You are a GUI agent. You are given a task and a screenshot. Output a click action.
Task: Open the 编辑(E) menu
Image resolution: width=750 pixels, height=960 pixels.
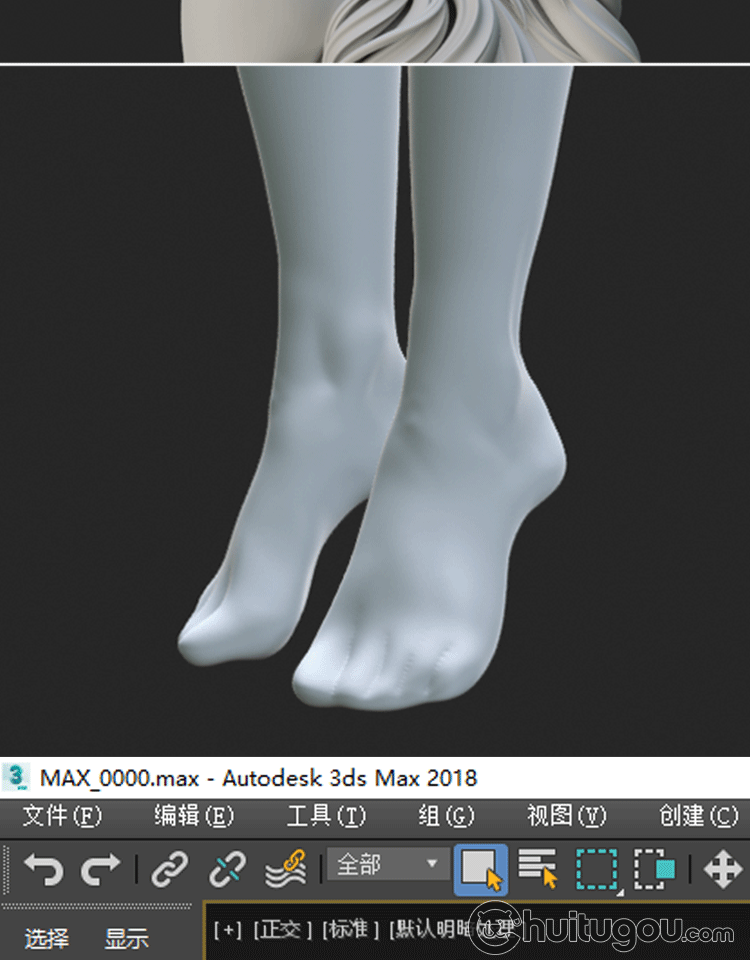click(x=194, y=816)
